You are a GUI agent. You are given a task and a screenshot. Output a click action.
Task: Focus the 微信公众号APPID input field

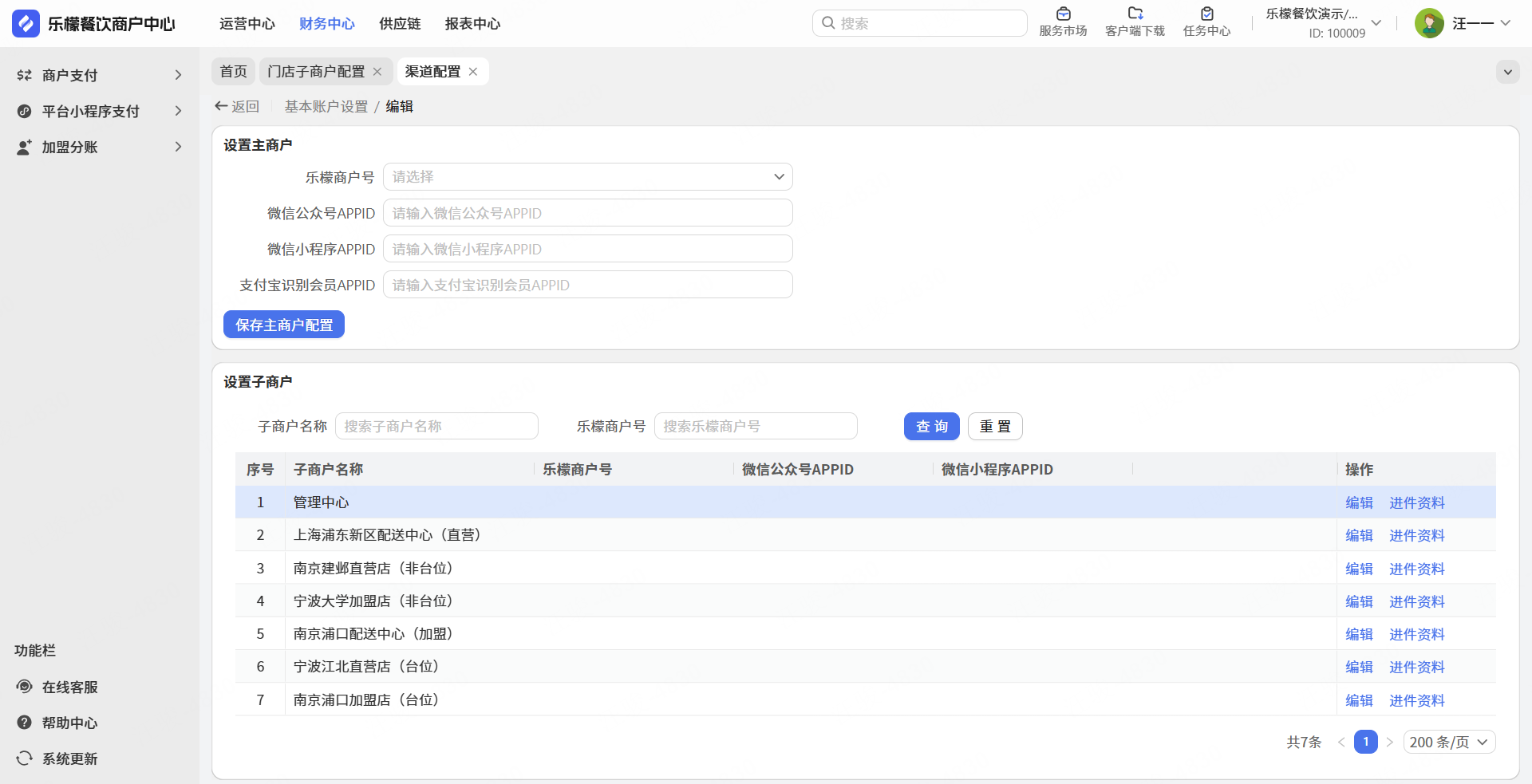point(587,213)
